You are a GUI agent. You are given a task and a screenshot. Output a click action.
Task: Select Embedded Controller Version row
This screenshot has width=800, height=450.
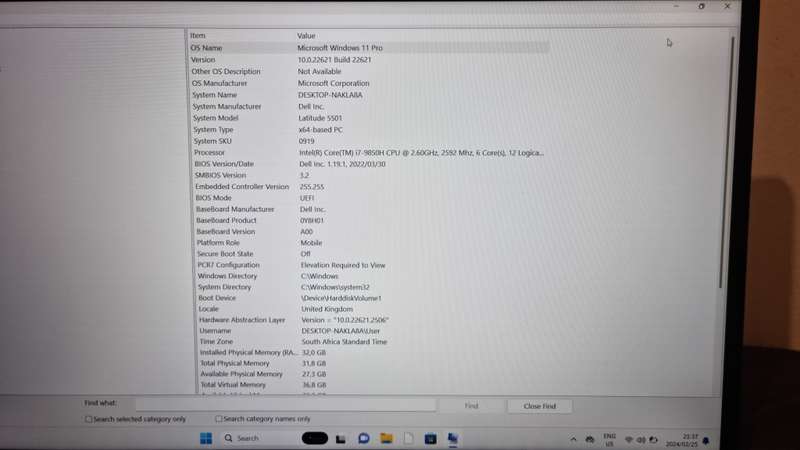click(x=372, y=187)
